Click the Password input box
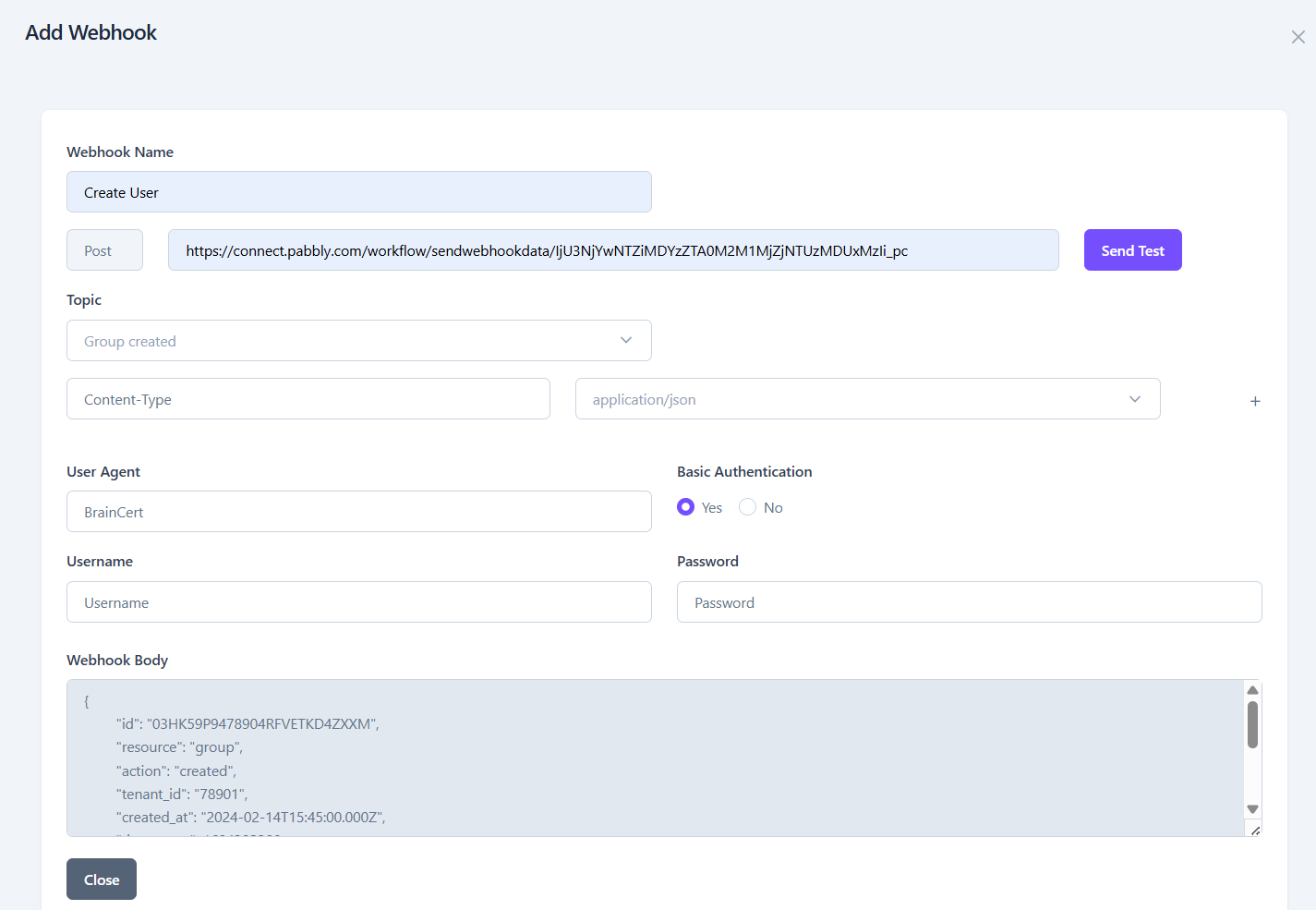 click(x=969, y=602)
